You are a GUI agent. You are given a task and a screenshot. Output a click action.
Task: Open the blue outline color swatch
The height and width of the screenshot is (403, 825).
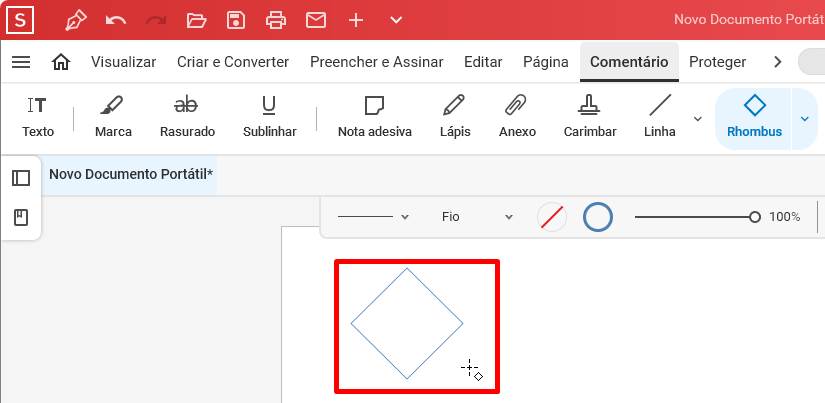click(x=598, y=217)
